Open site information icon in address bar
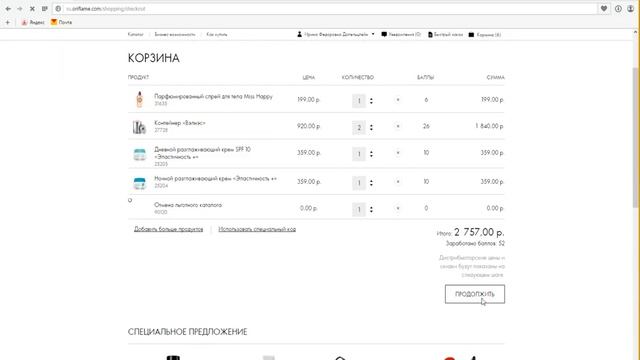This screenshot has width=640, height=360. (x=58, y=9)
